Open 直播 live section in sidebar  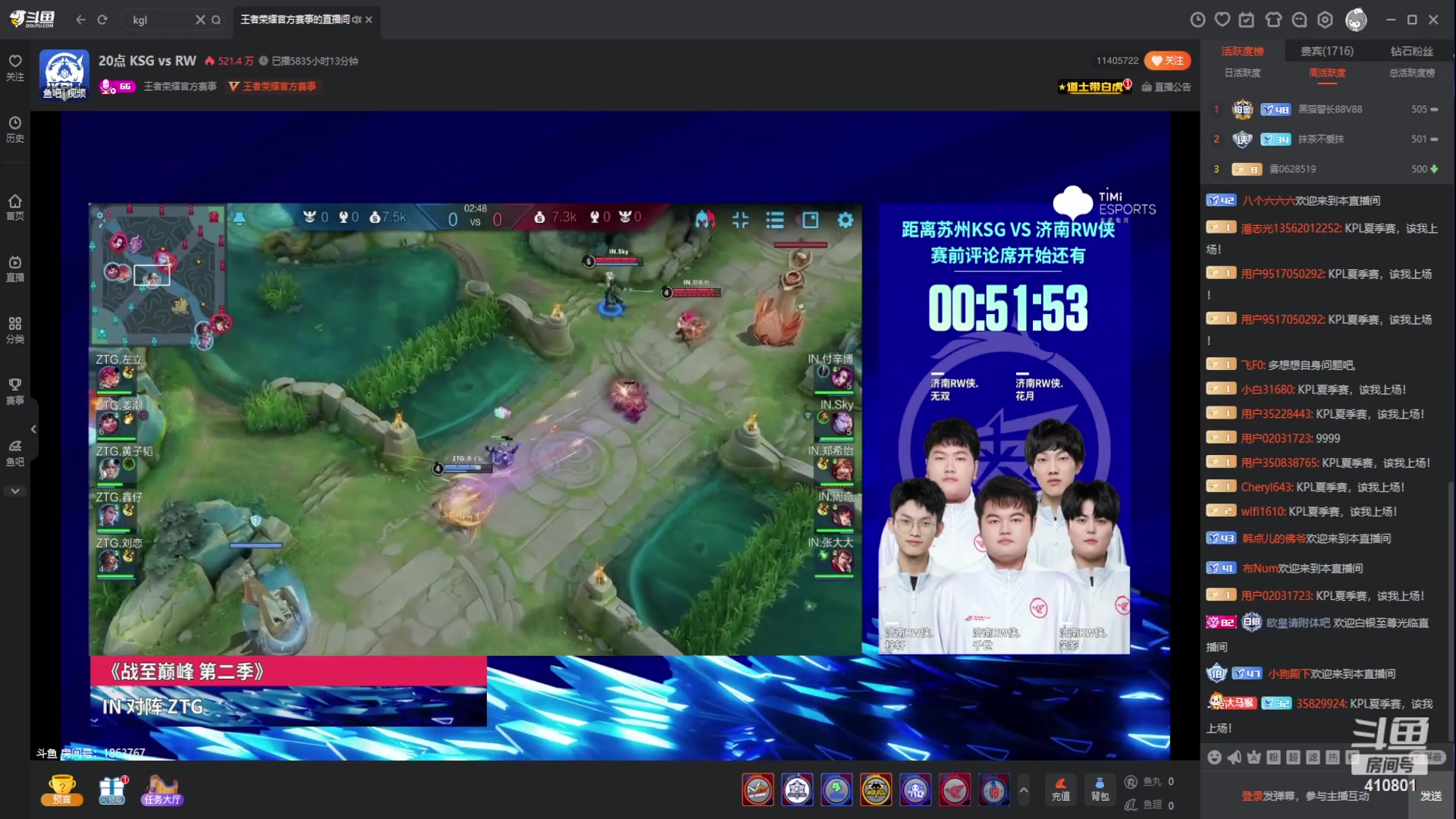tap(15, 268)
